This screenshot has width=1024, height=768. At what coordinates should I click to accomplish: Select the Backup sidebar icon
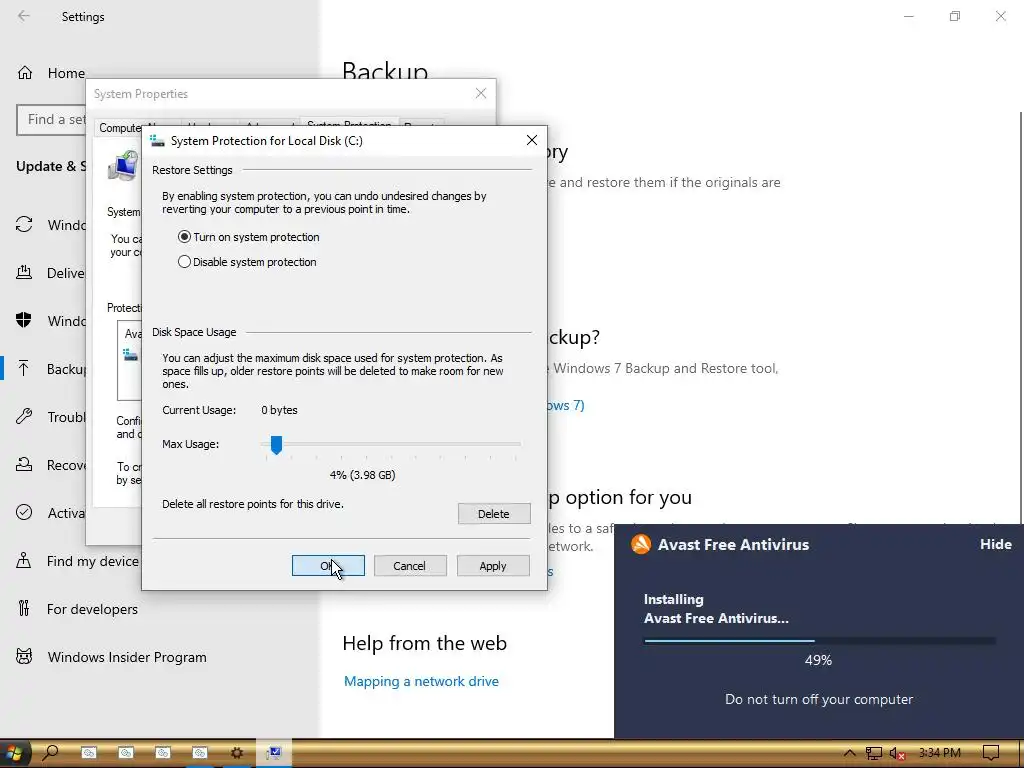tap(24, 368)
